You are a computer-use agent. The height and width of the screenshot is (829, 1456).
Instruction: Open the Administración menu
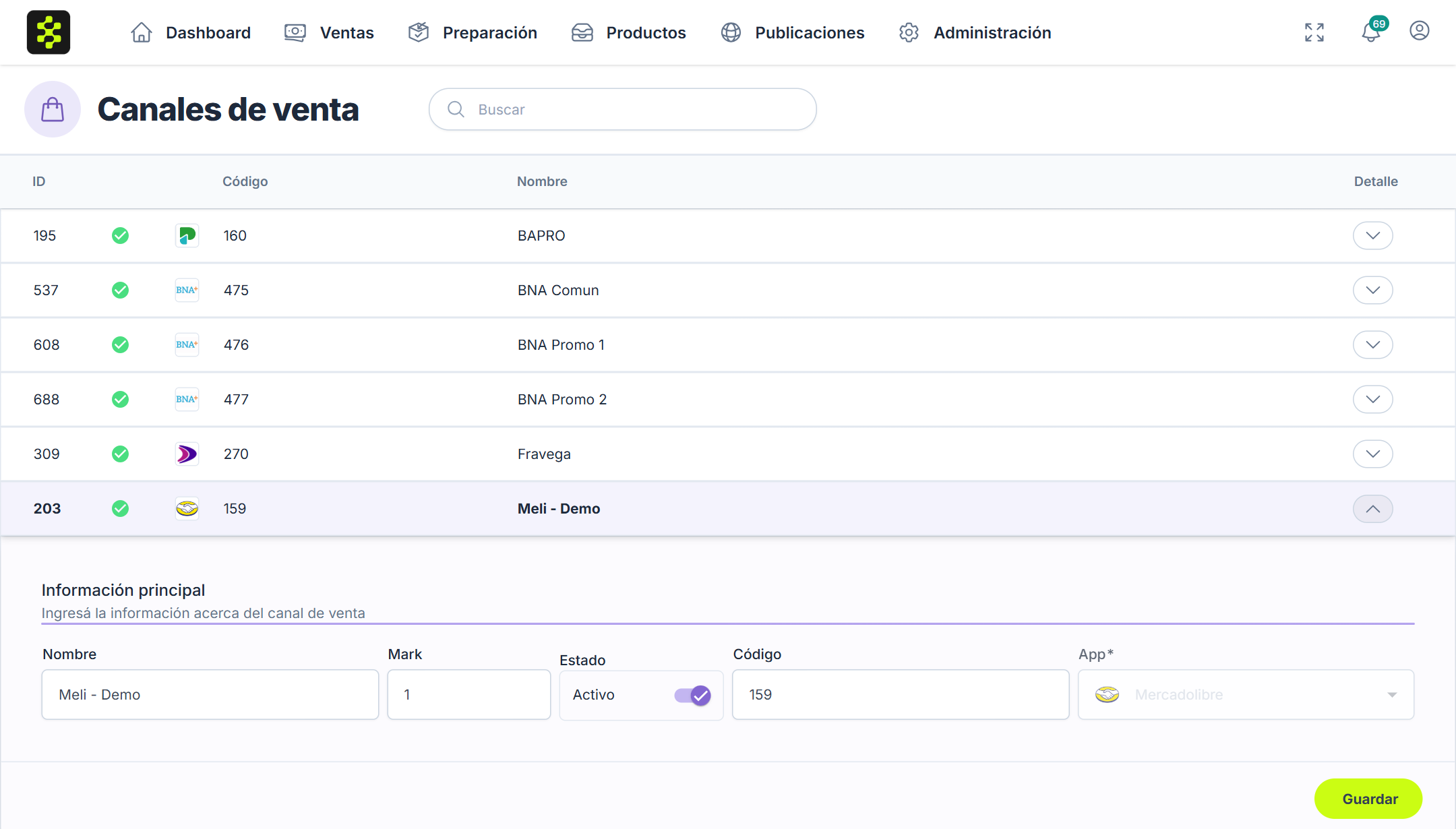(x=975, y=32)
